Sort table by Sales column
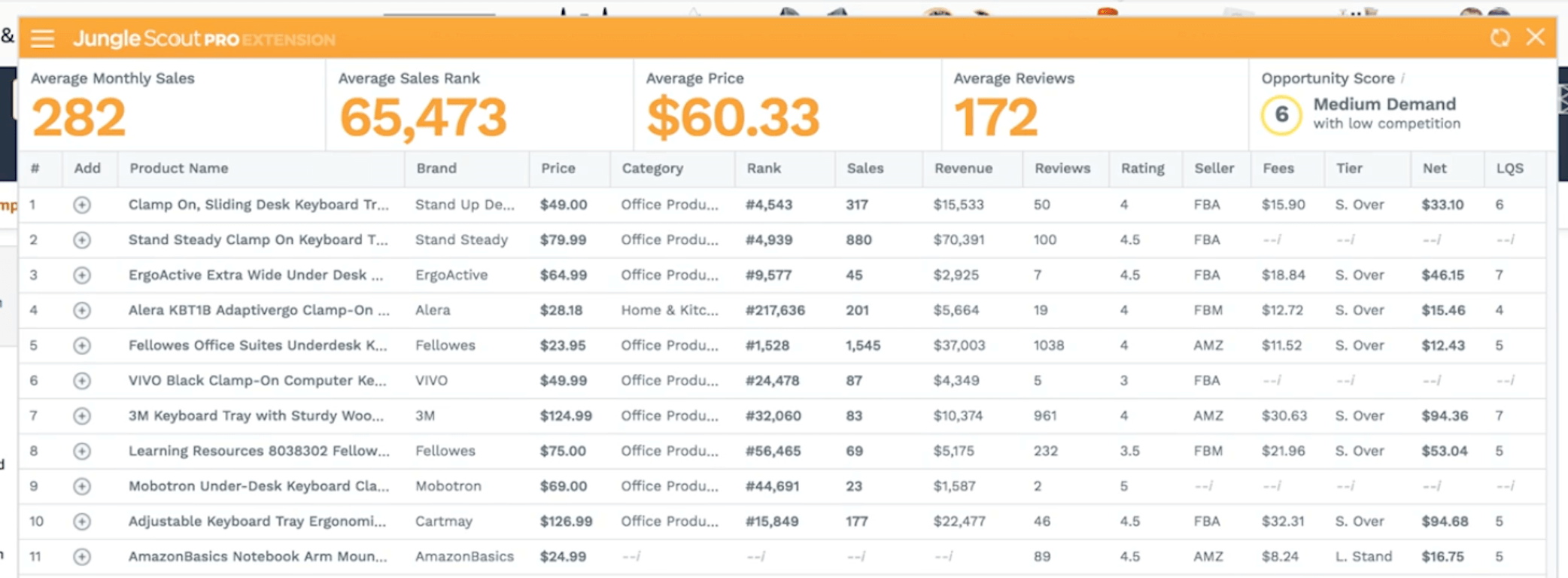 tap(865, 169)
